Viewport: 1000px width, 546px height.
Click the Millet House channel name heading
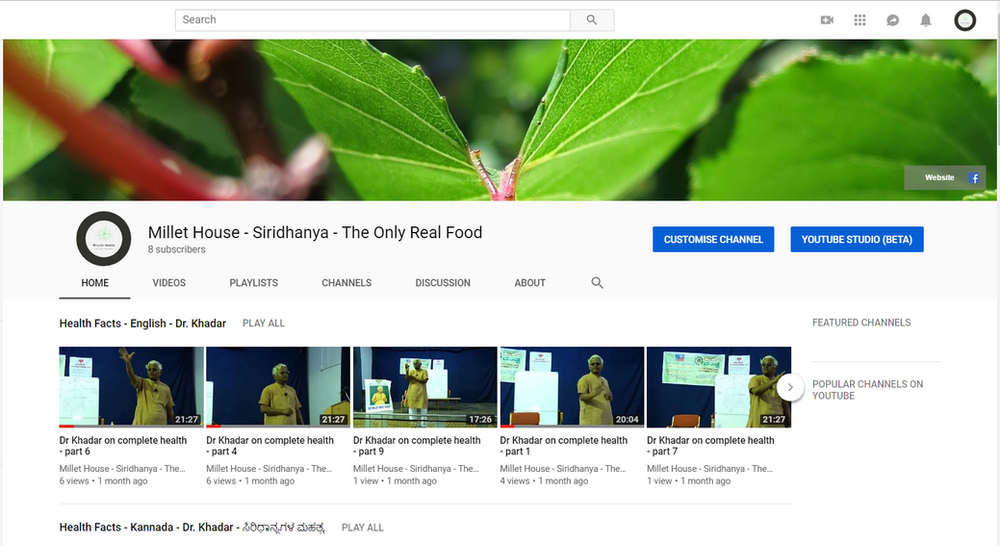tap(315, 233)
